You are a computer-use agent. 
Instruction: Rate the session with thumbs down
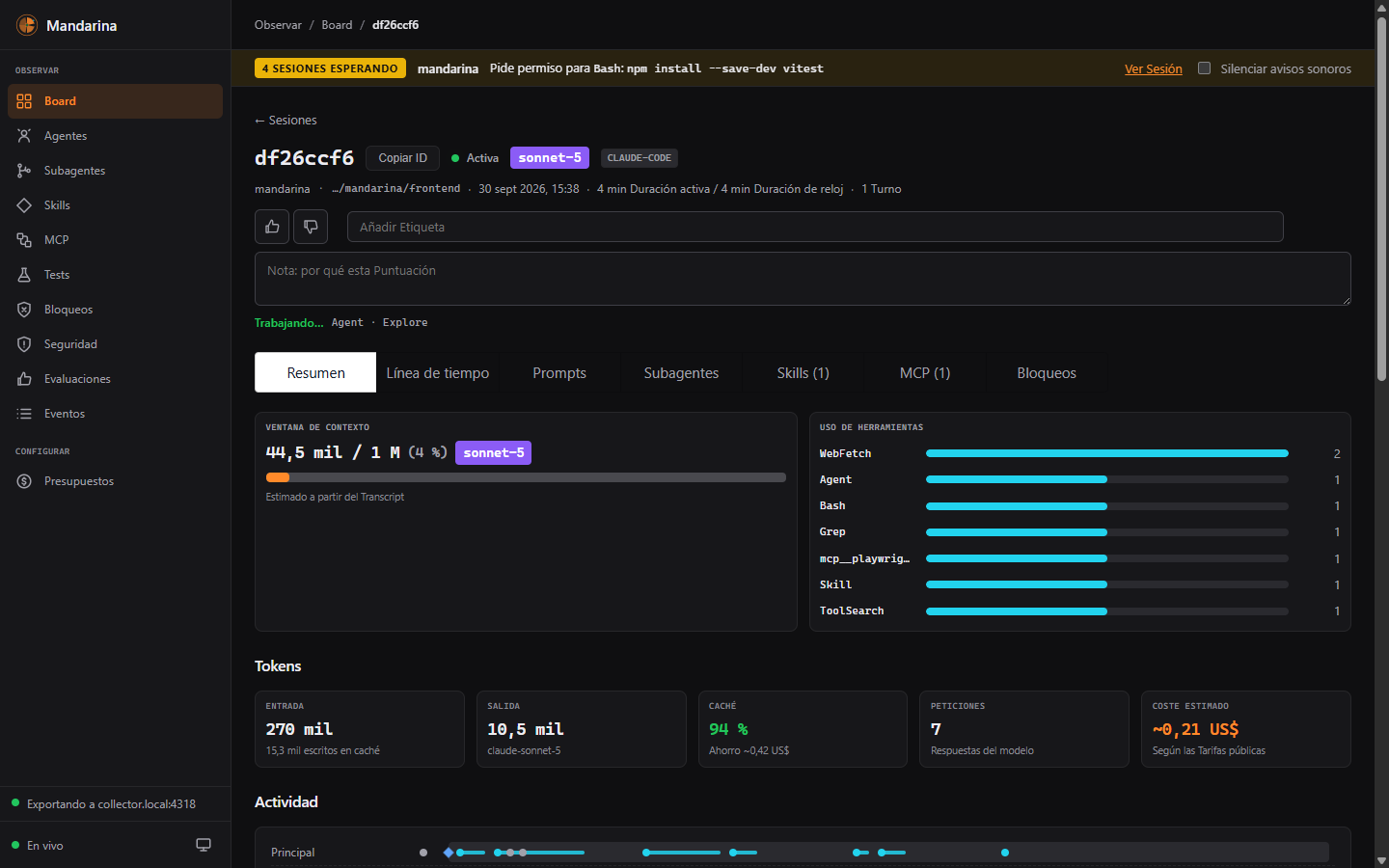point(311,227)
